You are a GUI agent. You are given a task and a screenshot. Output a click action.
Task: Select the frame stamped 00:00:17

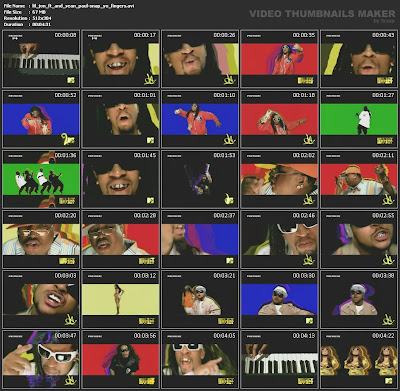coord(120,59)
